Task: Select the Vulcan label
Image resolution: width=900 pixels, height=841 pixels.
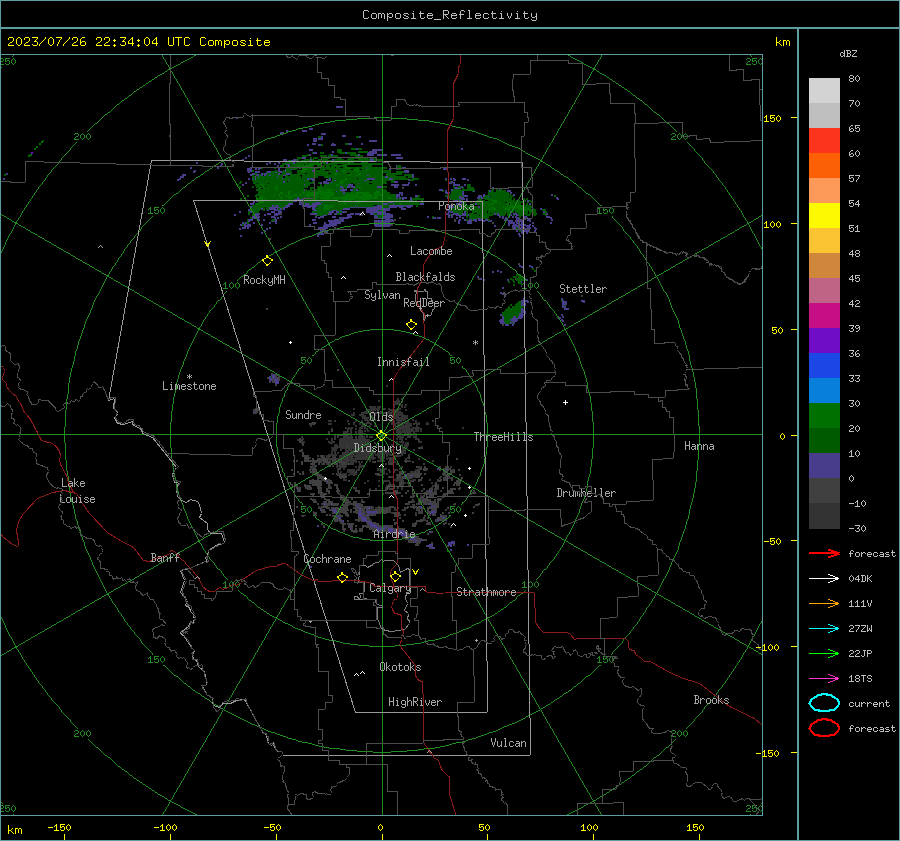Action: pyautogui.click(x=508, y=743)
